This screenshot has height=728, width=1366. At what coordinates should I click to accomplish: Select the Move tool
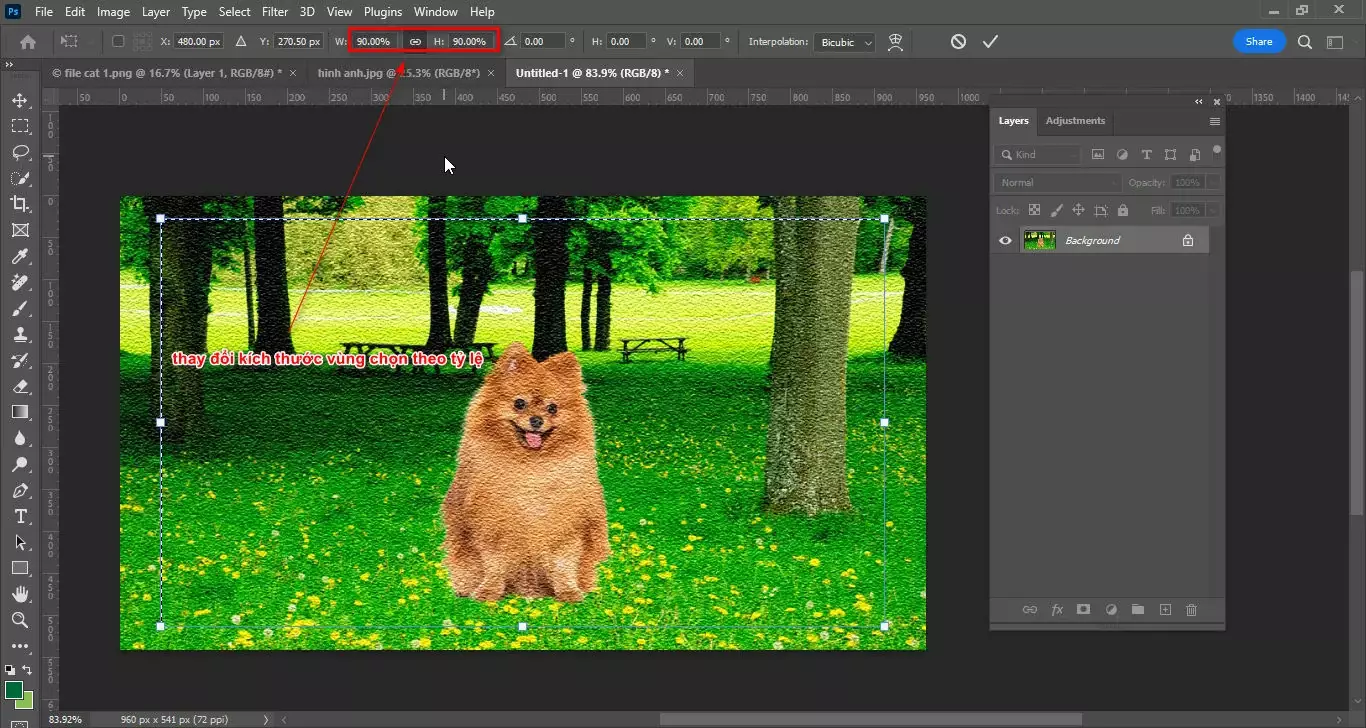pos(20,100)
